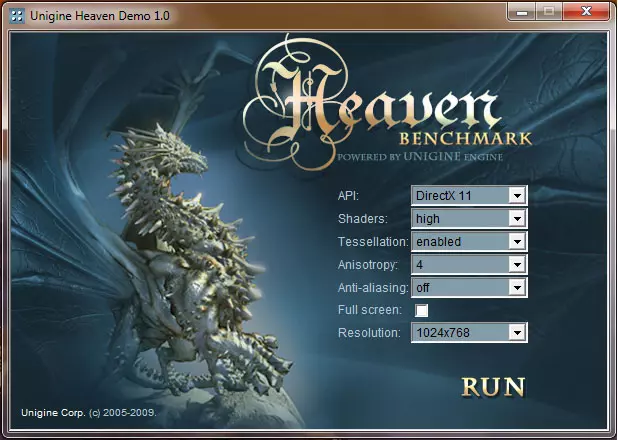Close the Unigine Heaven Demo window
618x440 pixels.
tap(586, 11)
